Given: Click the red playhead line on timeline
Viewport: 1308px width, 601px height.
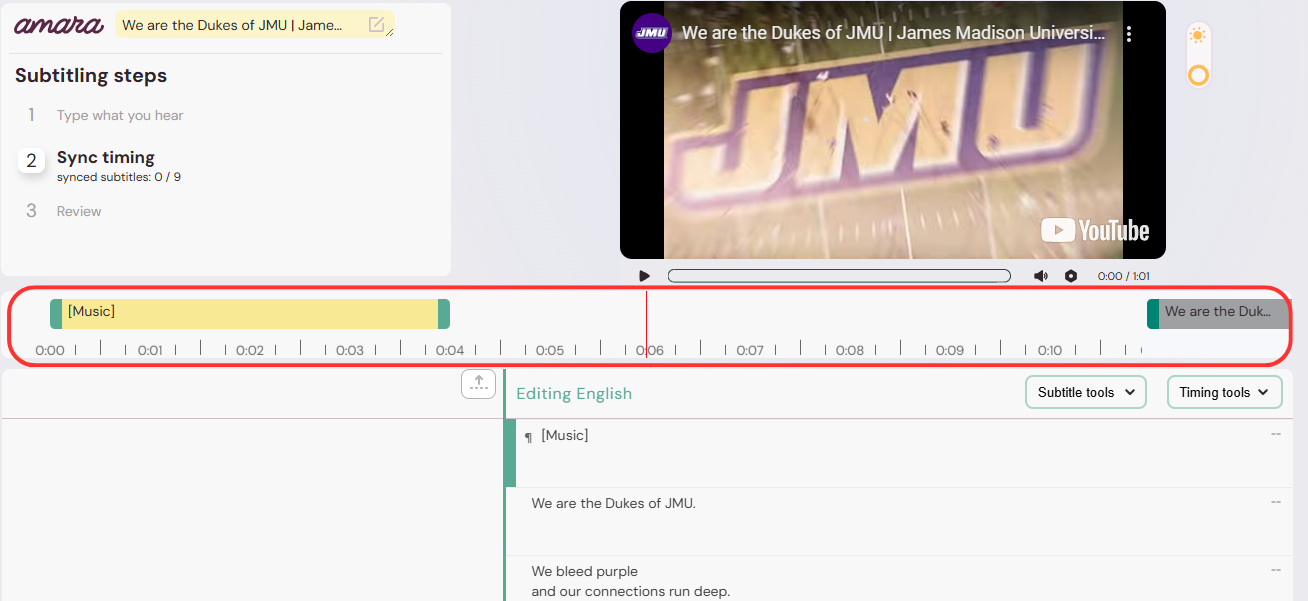Looking at the screenshot, I should tap(646, 327).
